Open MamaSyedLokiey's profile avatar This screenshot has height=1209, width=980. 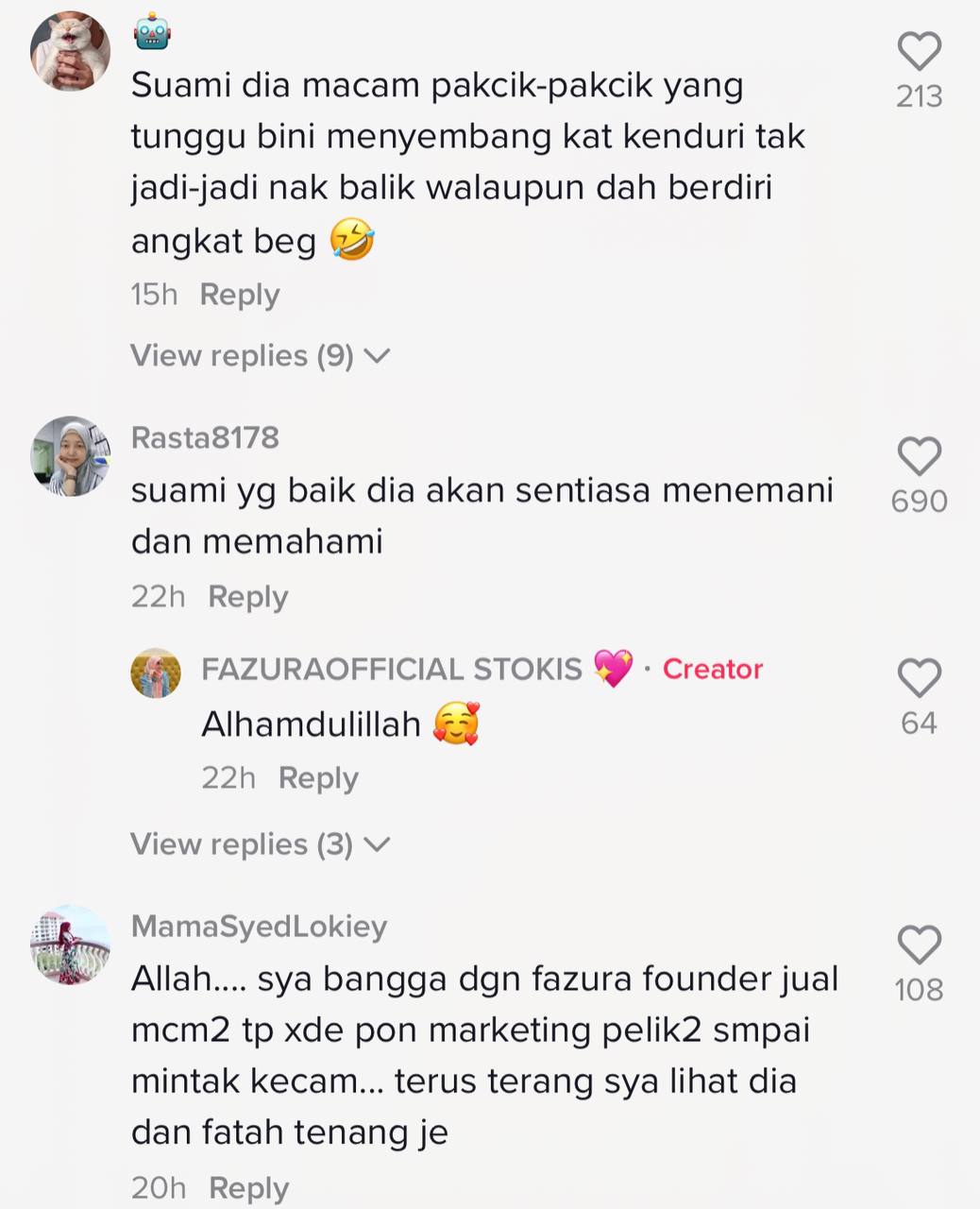point(71,945)
